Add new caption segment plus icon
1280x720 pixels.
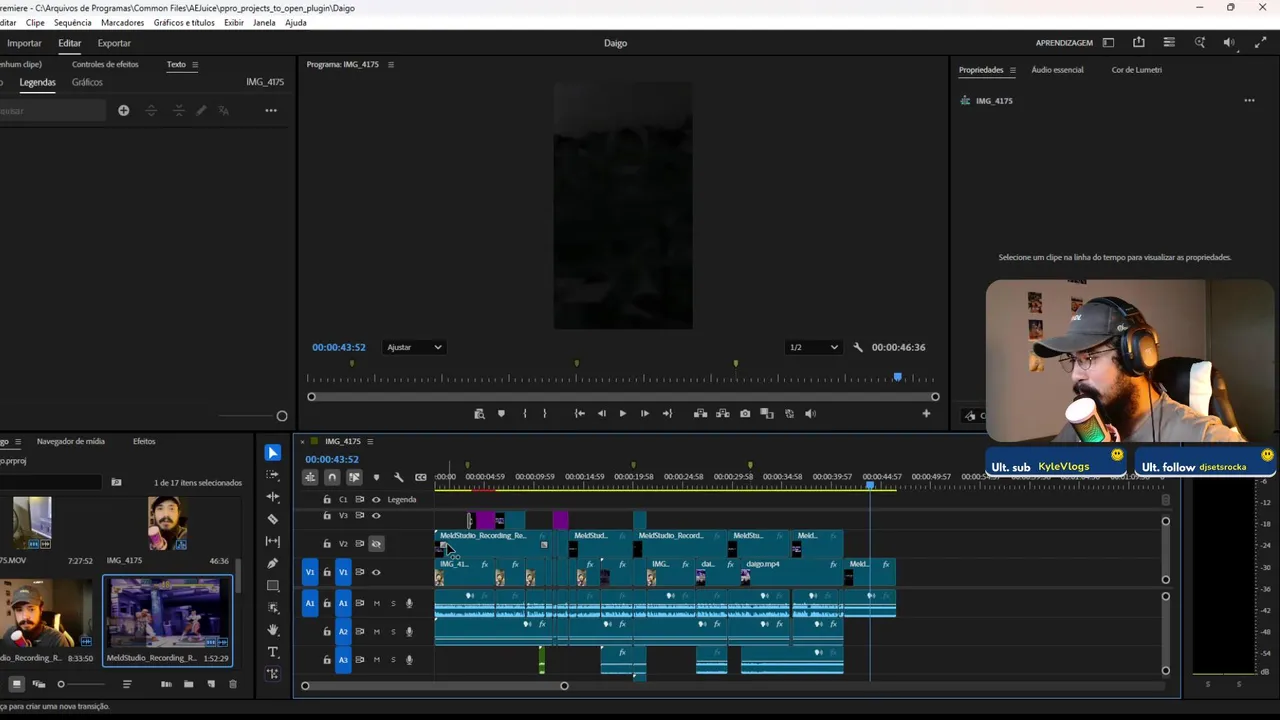pos(123,110)
